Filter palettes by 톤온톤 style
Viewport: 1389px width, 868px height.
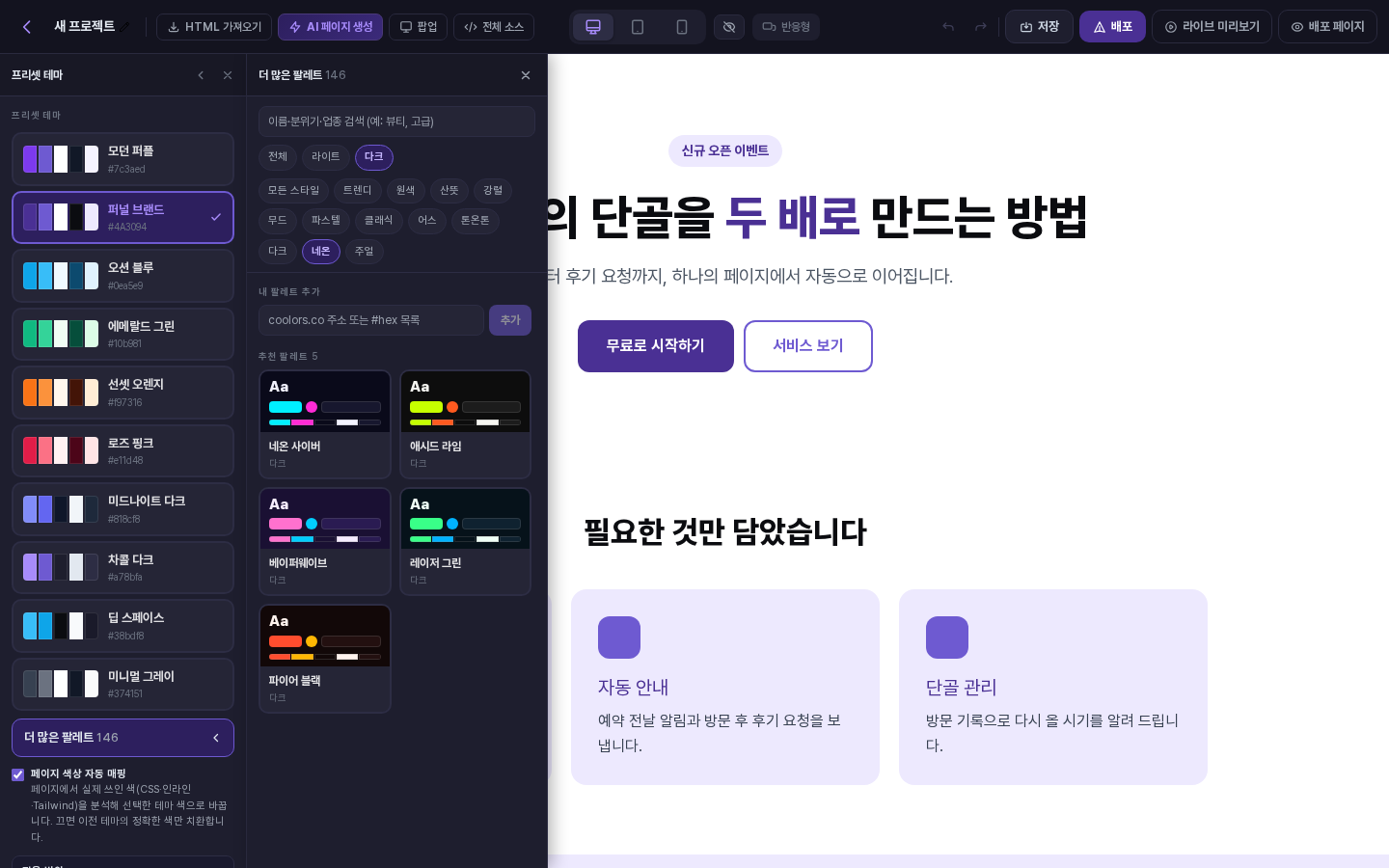[476, 221]
